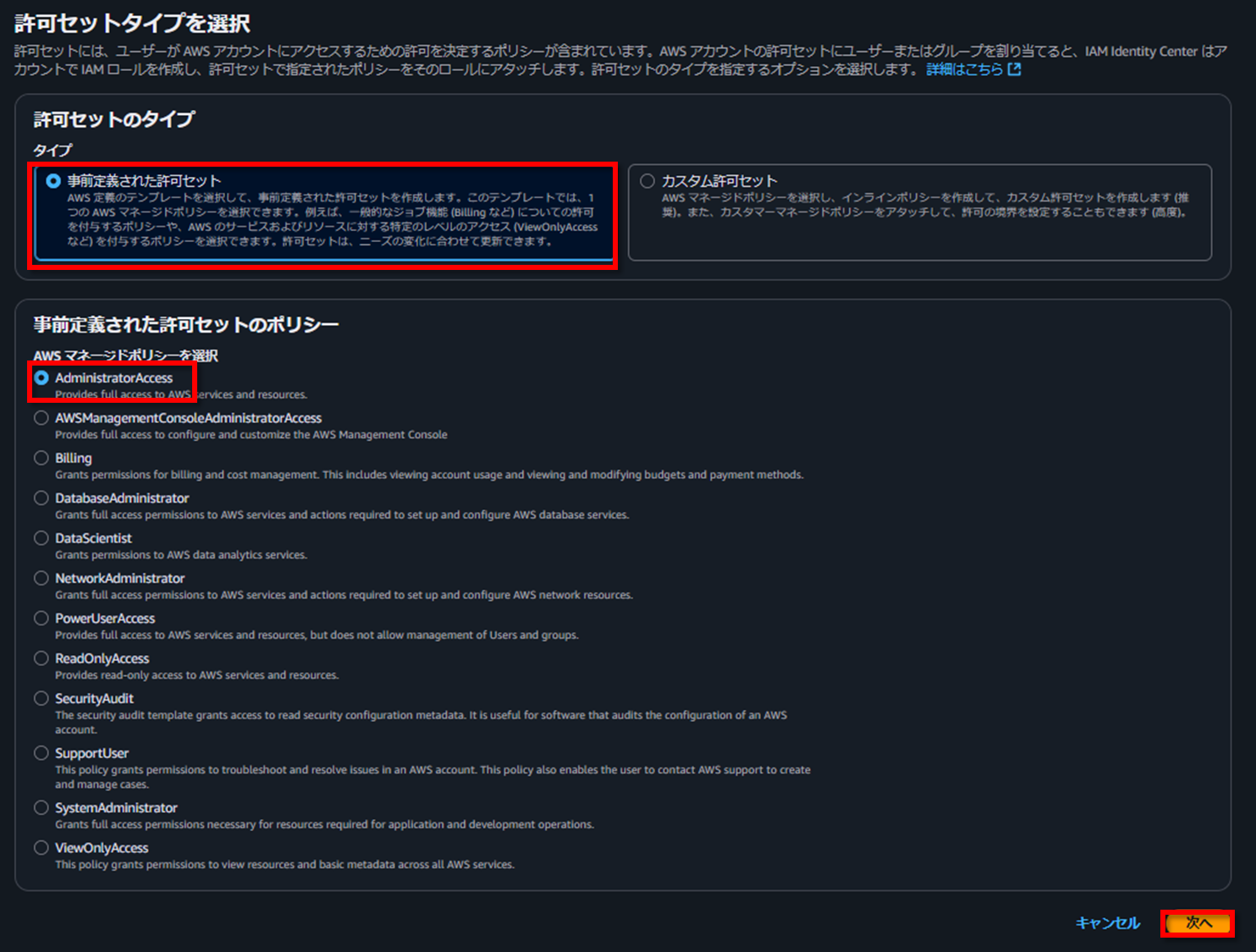Select the SupportUser policy radio button
Image resolution: width=1256 pixels, height=952 pixels.
pyautogui.click(x=41, y=753)
